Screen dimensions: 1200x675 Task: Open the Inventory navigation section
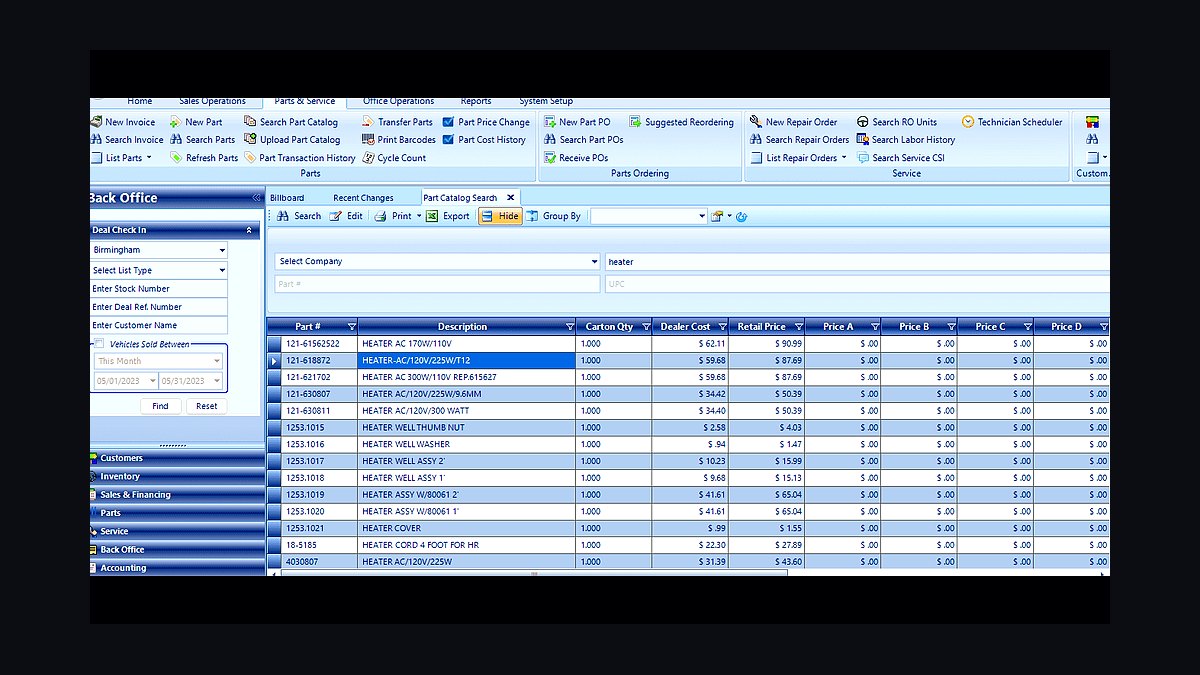point(176,476)
